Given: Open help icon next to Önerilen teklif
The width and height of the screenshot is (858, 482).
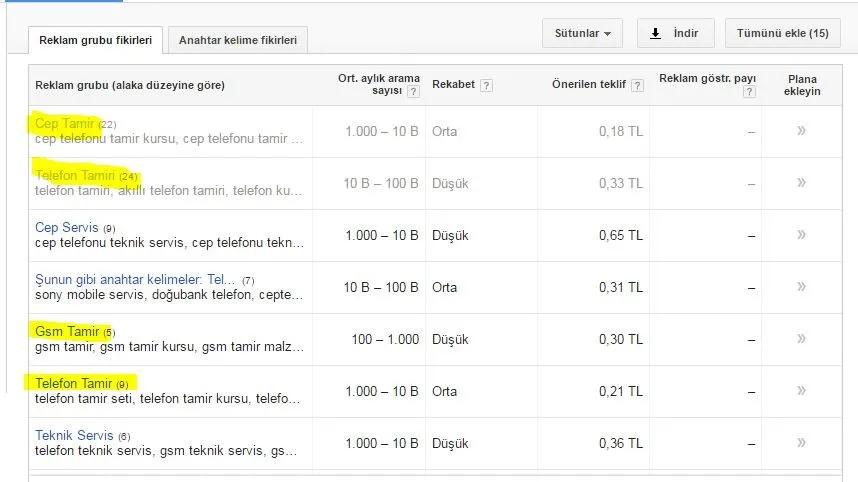Looking at the screenshot, I should pyautogui.click(x=637, y=85).
